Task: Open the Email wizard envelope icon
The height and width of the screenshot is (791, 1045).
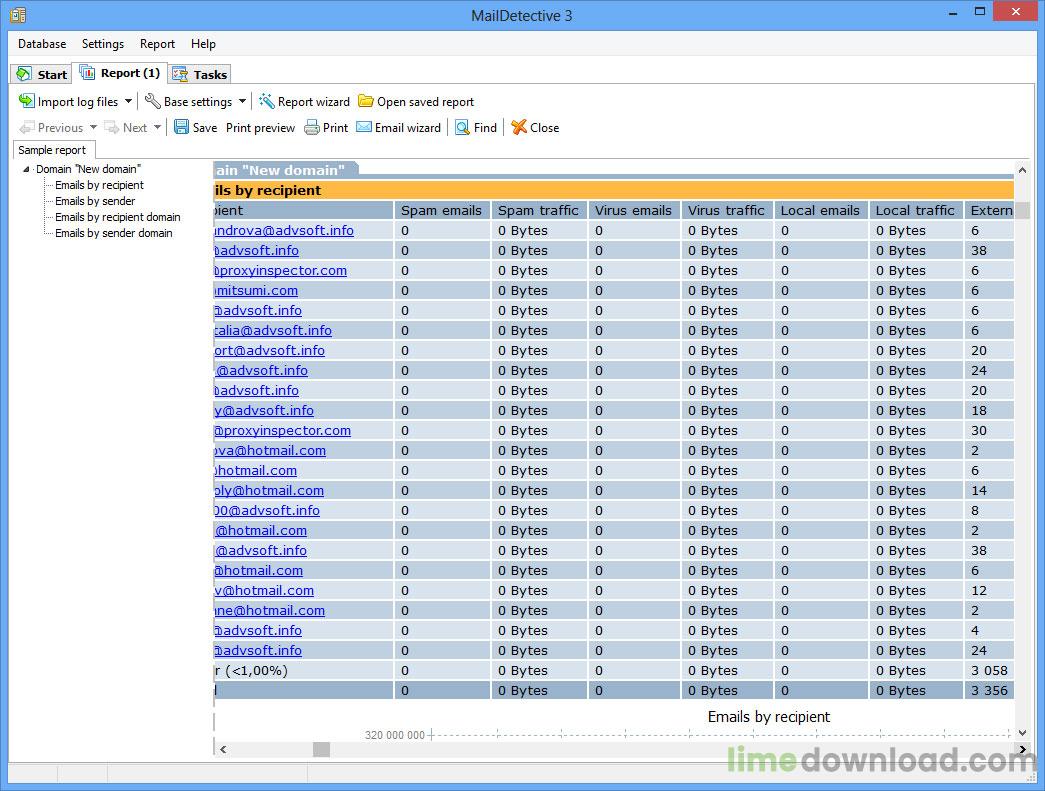Action: tap(364, 127)
